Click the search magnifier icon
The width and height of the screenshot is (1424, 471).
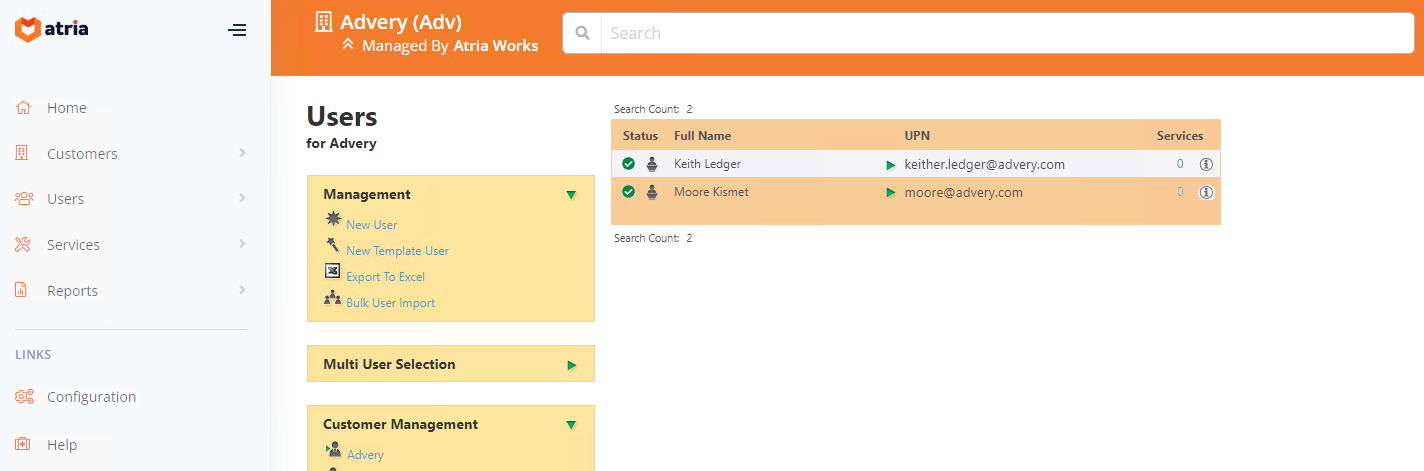coord(581,33)
